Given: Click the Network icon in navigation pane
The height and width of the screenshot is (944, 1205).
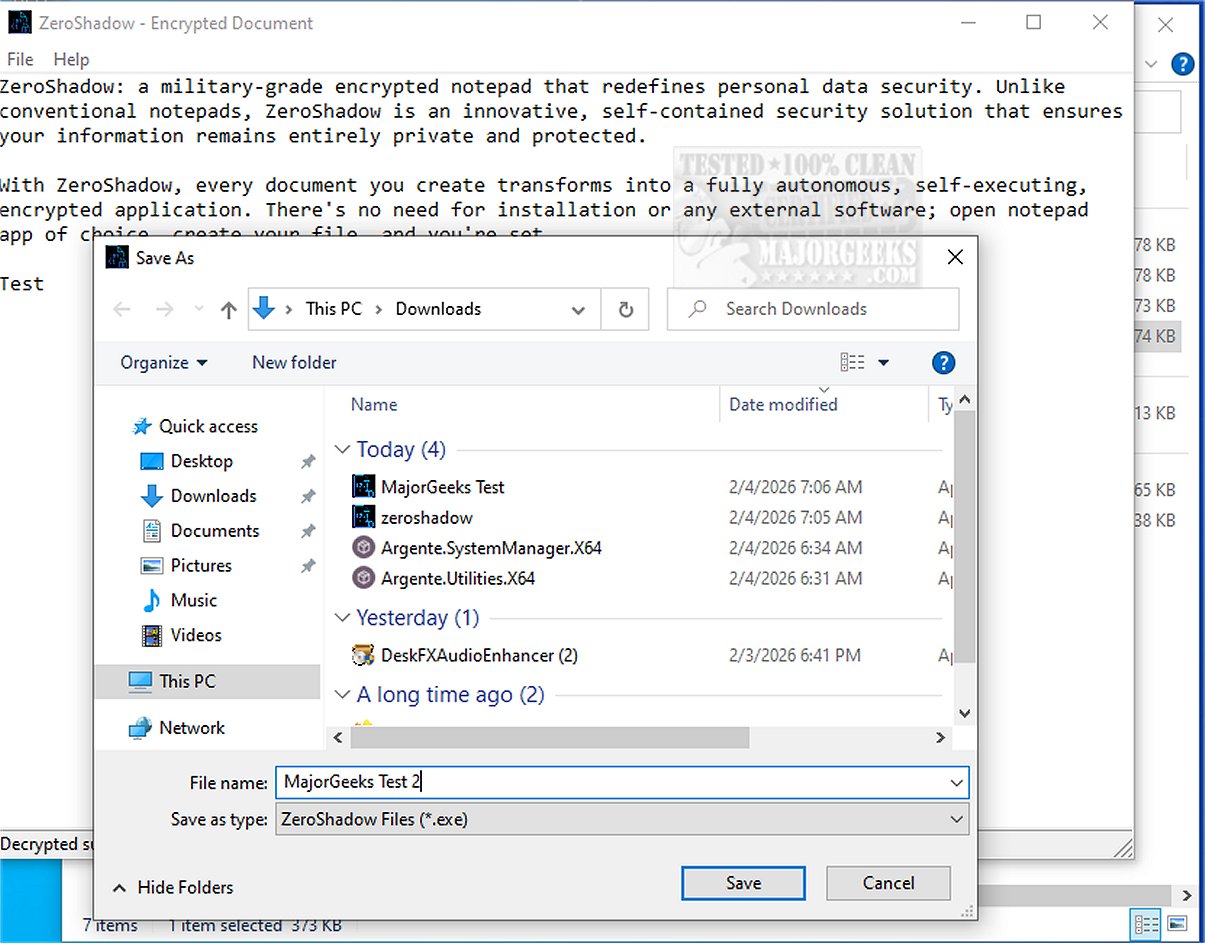Looking at the screenshot, I should (140, 728).
